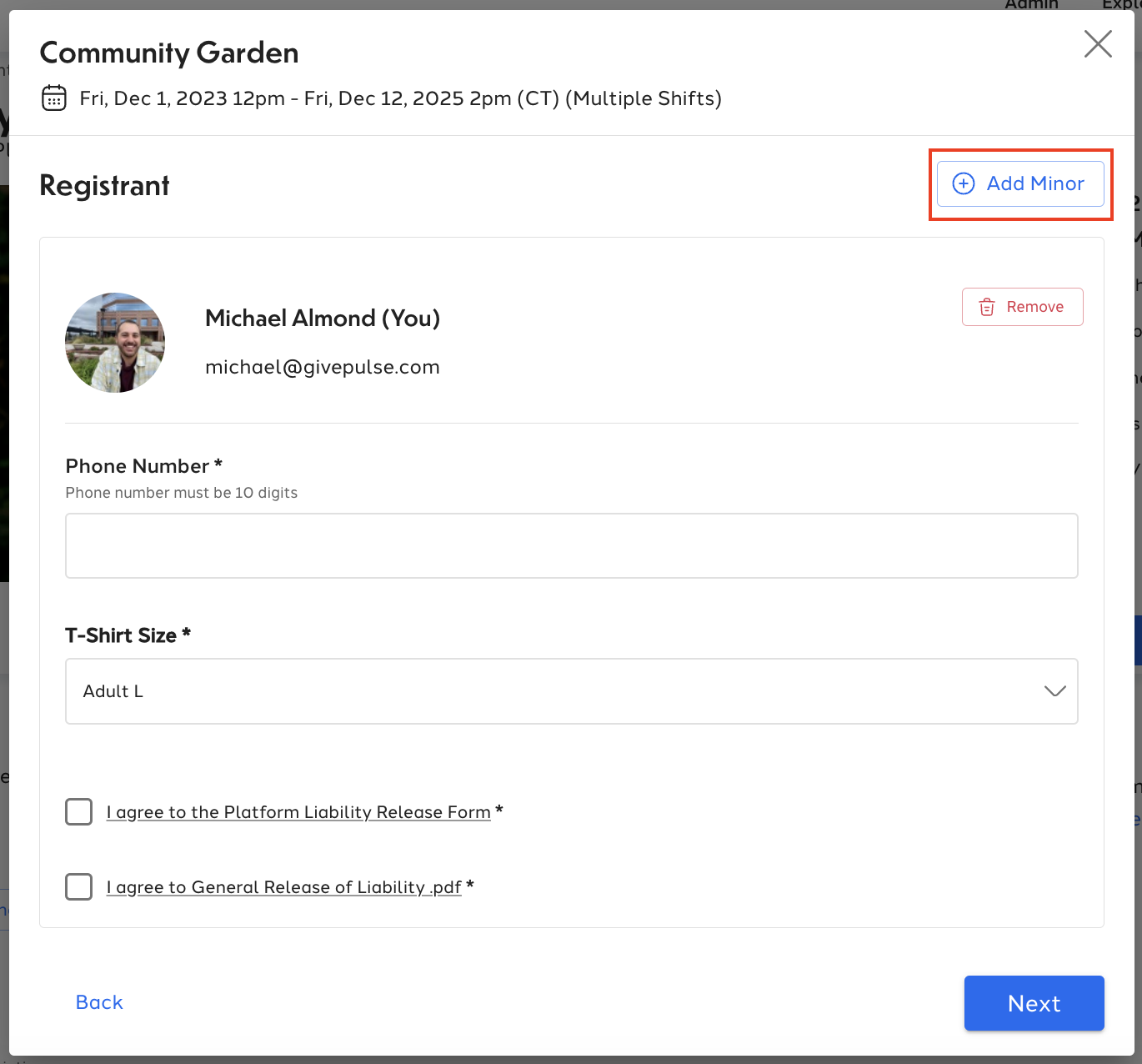Click Michael Almond's profile photo
The image size is (1142, 1064).
coord(115,343)
